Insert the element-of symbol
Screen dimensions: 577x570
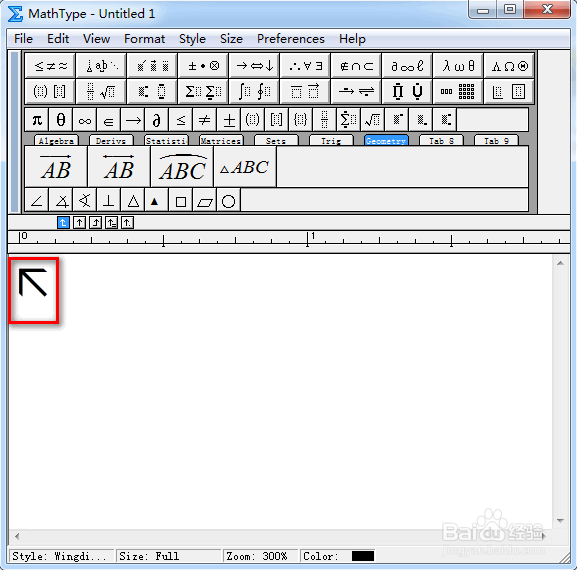click(x=109, y=120)
